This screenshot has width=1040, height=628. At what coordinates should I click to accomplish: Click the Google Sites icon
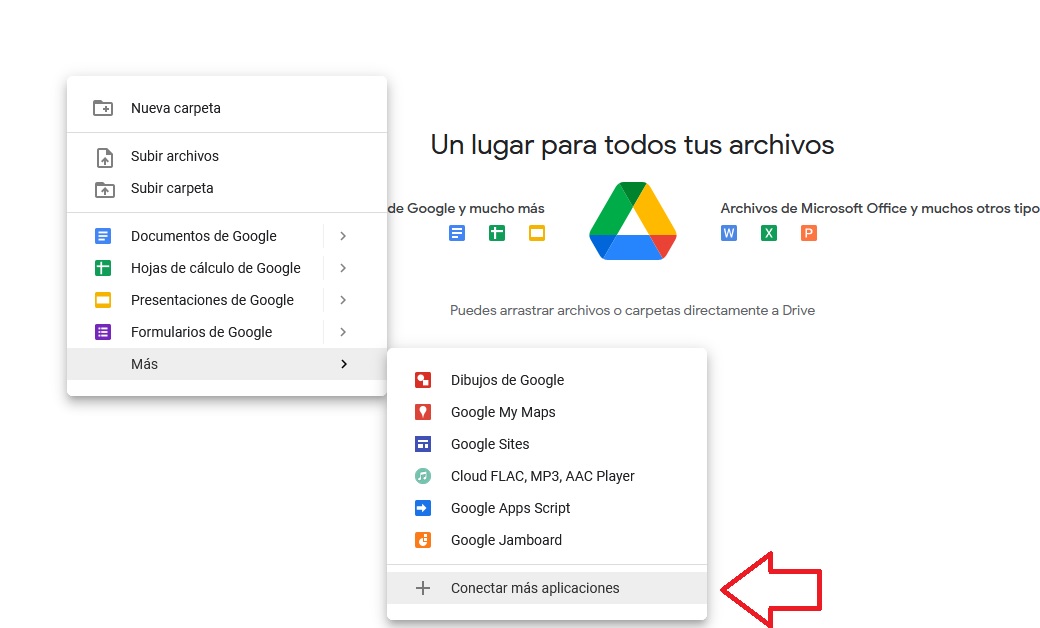click(x=423, y=444)
